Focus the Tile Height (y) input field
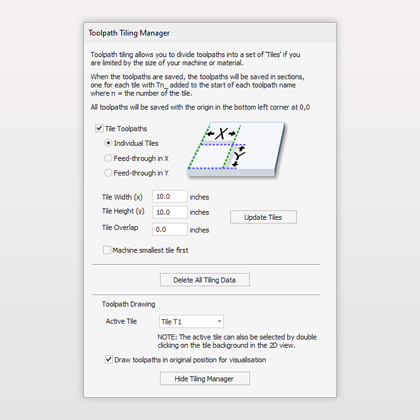The height and width of the screenshot is (420, 420). 170,212
